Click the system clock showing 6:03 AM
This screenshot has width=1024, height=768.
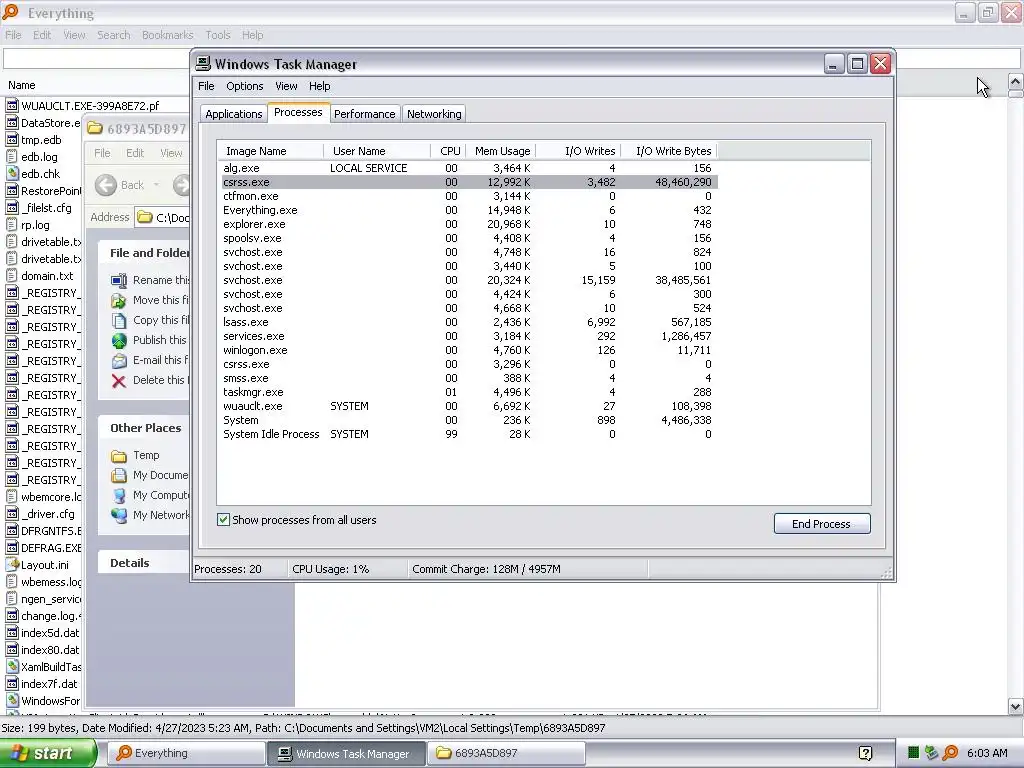pyautogui.click(x=987, y=753)
